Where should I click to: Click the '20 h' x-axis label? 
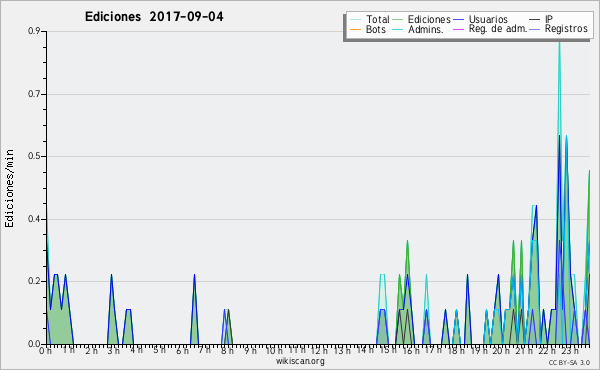click(x=501, y=351)
